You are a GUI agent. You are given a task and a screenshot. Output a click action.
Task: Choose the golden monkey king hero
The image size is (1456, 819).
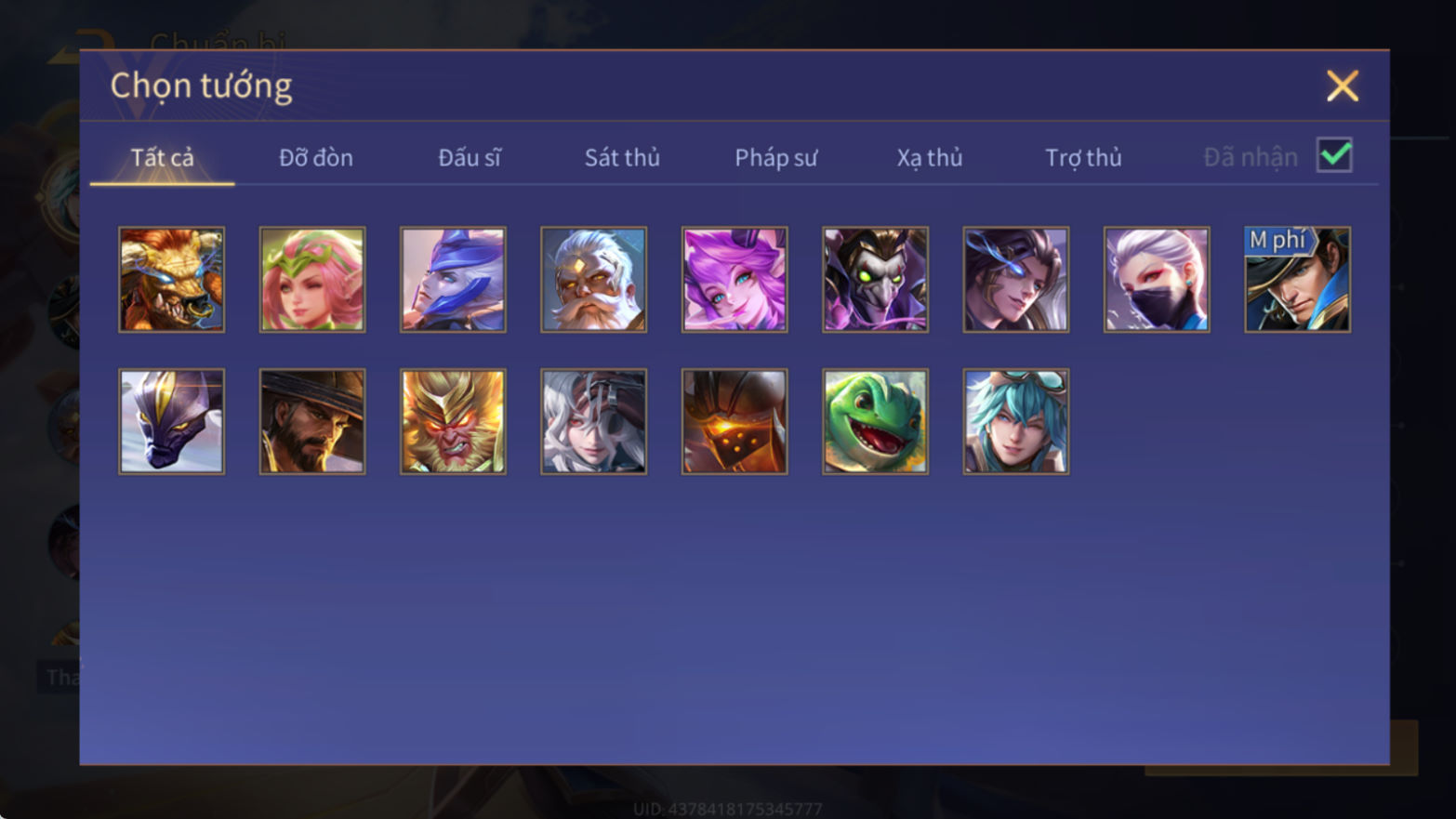(x=453, y=421)
